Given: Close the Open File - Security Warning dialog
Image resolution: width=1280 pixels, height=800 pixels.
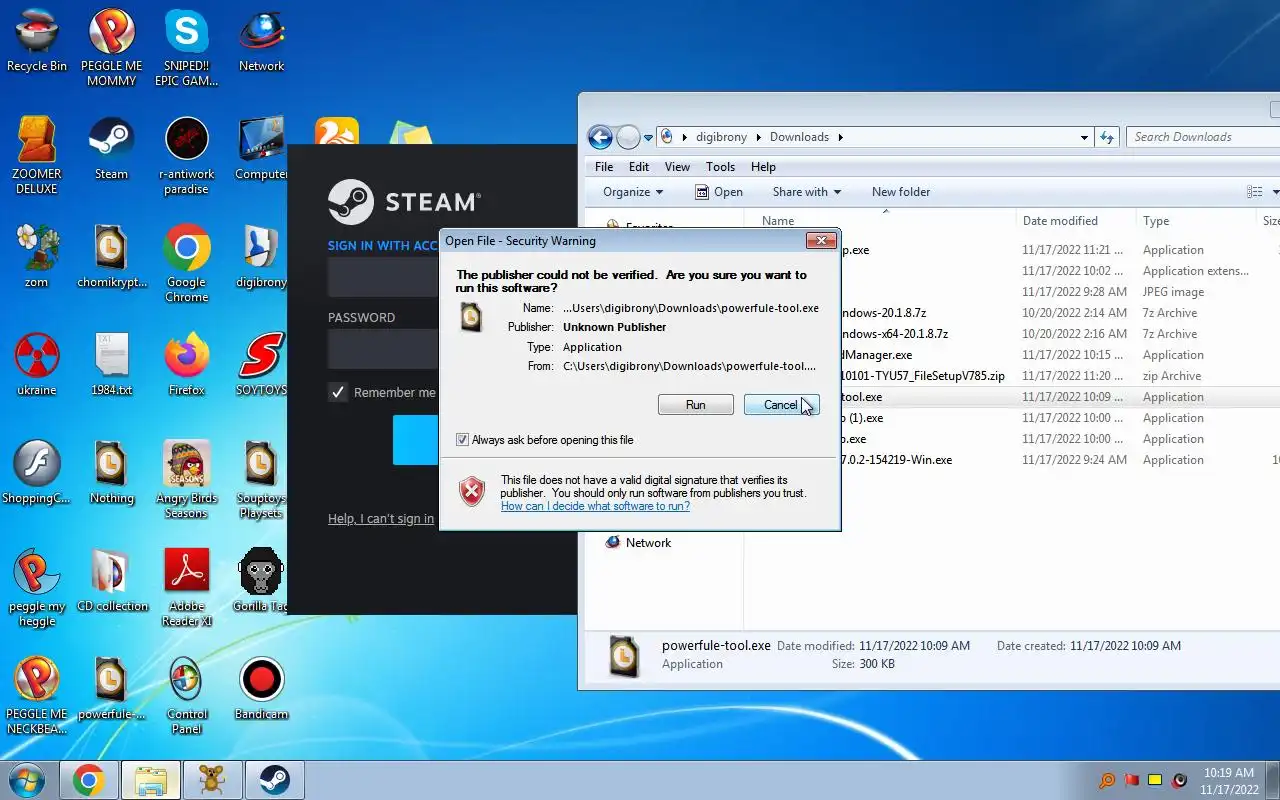Looking at the screenshot, I should click(x=821, y=241).
